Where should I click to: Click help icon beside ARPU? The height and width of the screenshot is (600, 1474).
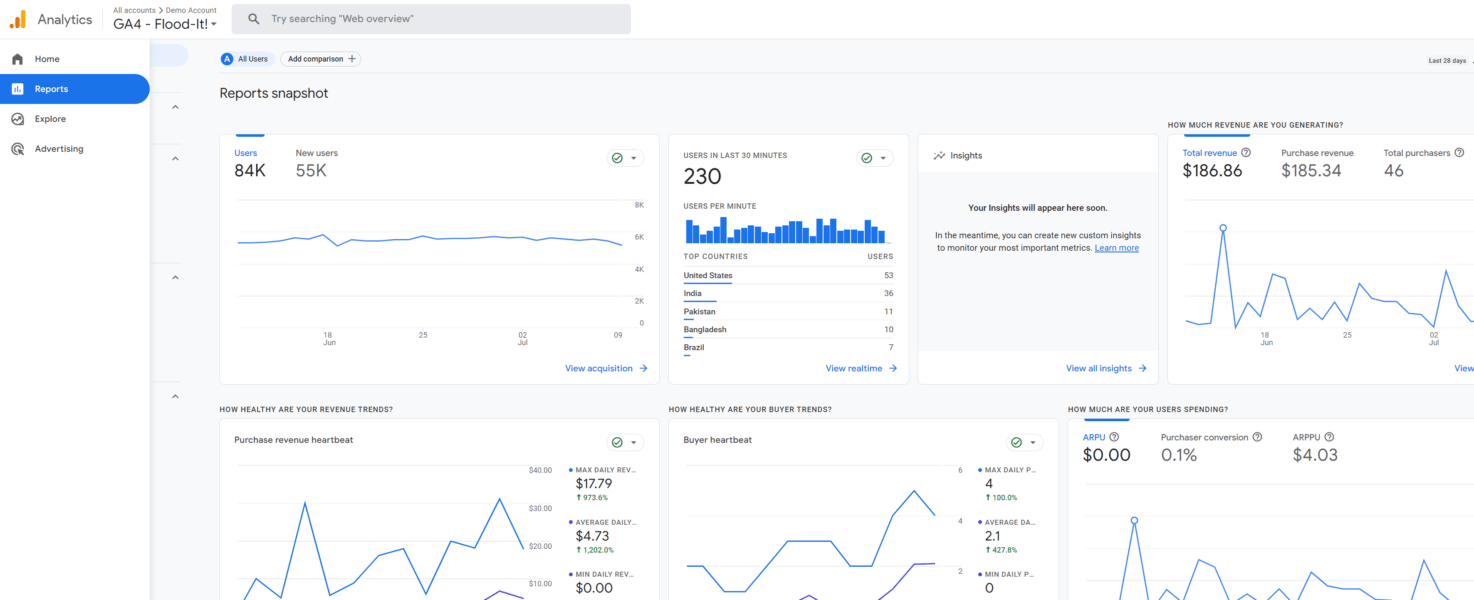point(1114,437)
